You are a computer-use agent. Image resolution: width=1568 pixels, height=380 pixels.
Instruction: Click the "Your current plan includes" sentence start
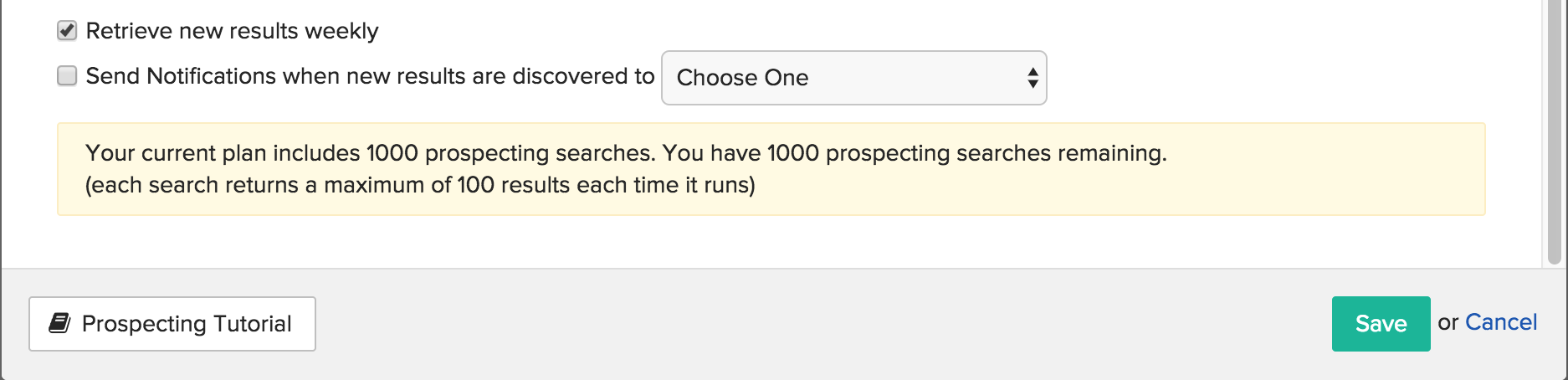[x=223, y=153]
